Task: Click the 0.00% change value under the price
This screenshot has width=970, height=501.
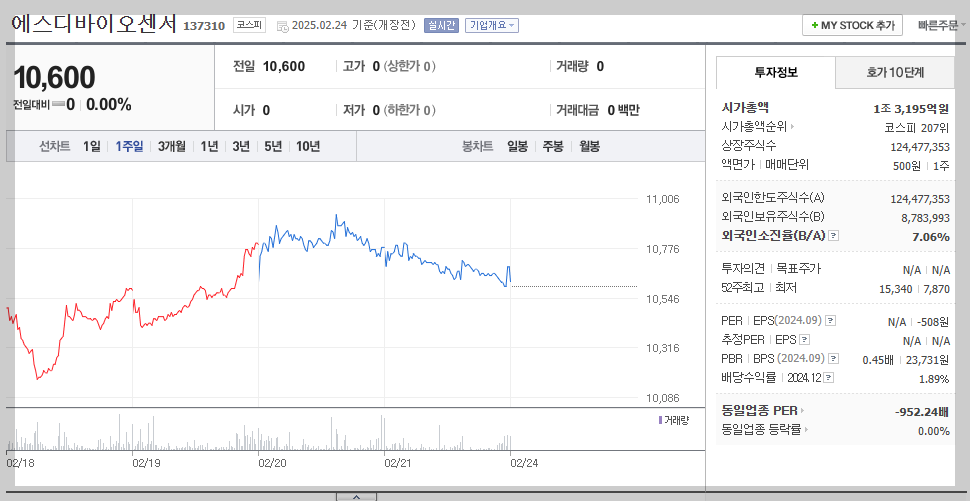Action: [x=109, y=105]
